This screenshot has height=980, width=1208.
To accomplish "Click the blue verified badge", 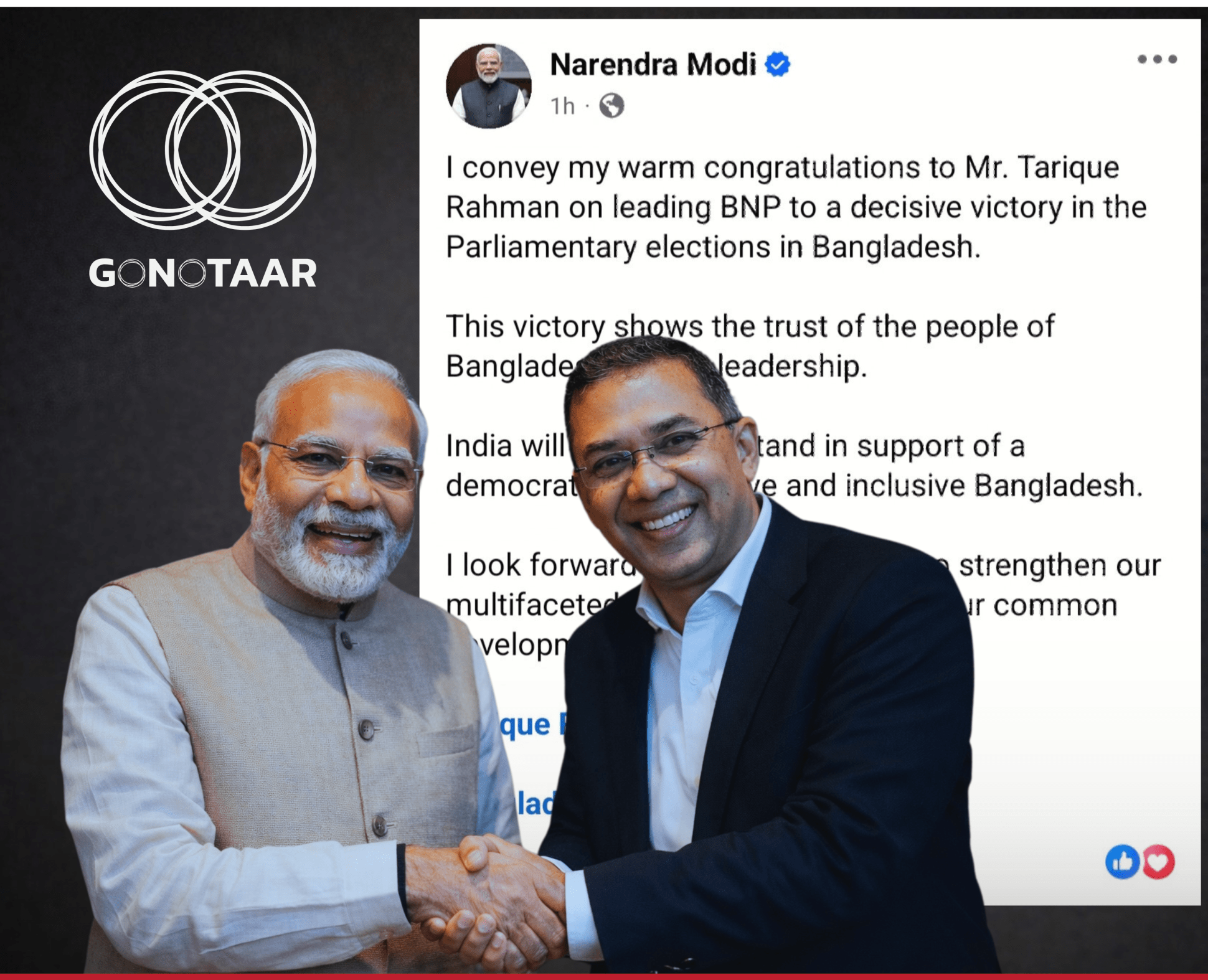I will pyautogui.click(x=777, y=64).
